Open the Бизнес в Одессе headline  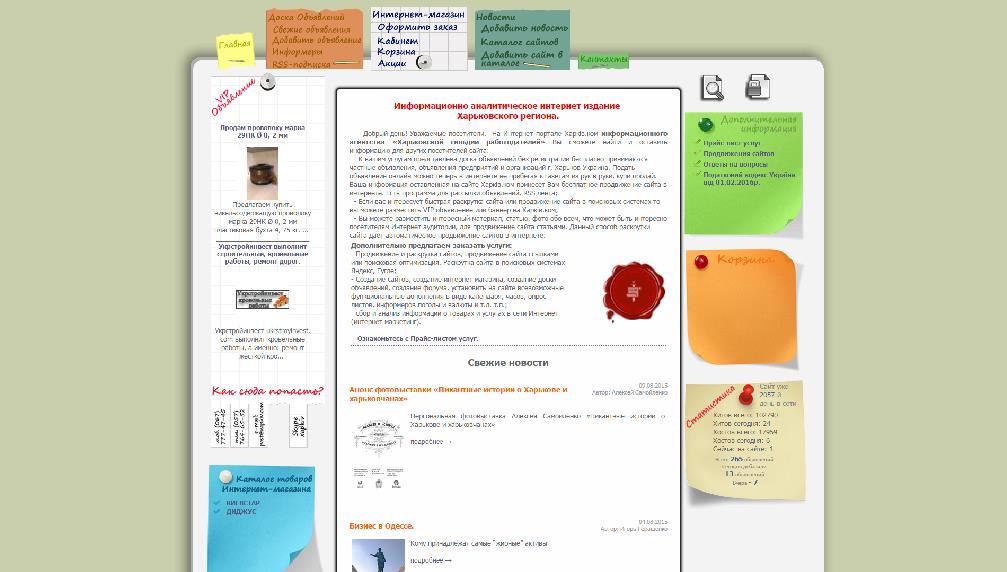pos(381,526)
